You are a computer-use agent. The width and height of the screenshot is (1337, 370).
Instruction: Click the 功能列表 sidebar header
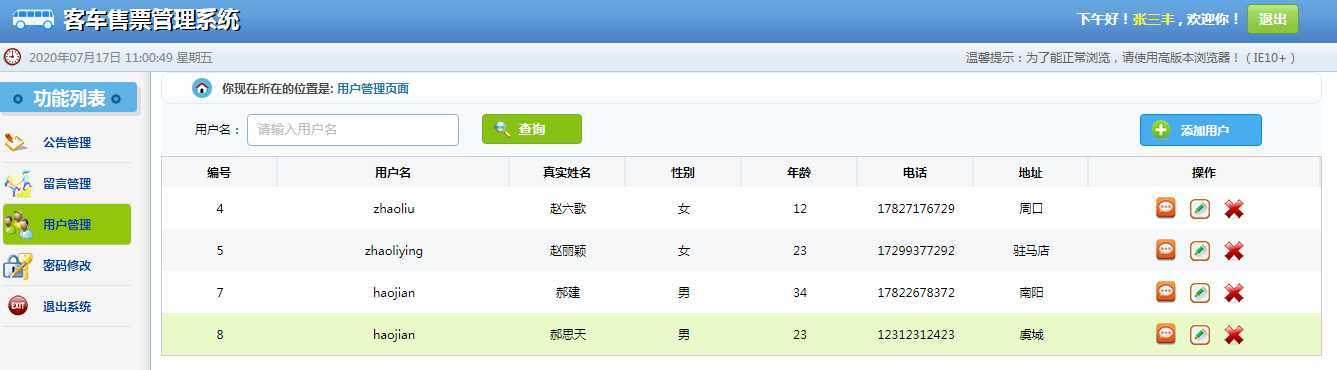[69, 98]
